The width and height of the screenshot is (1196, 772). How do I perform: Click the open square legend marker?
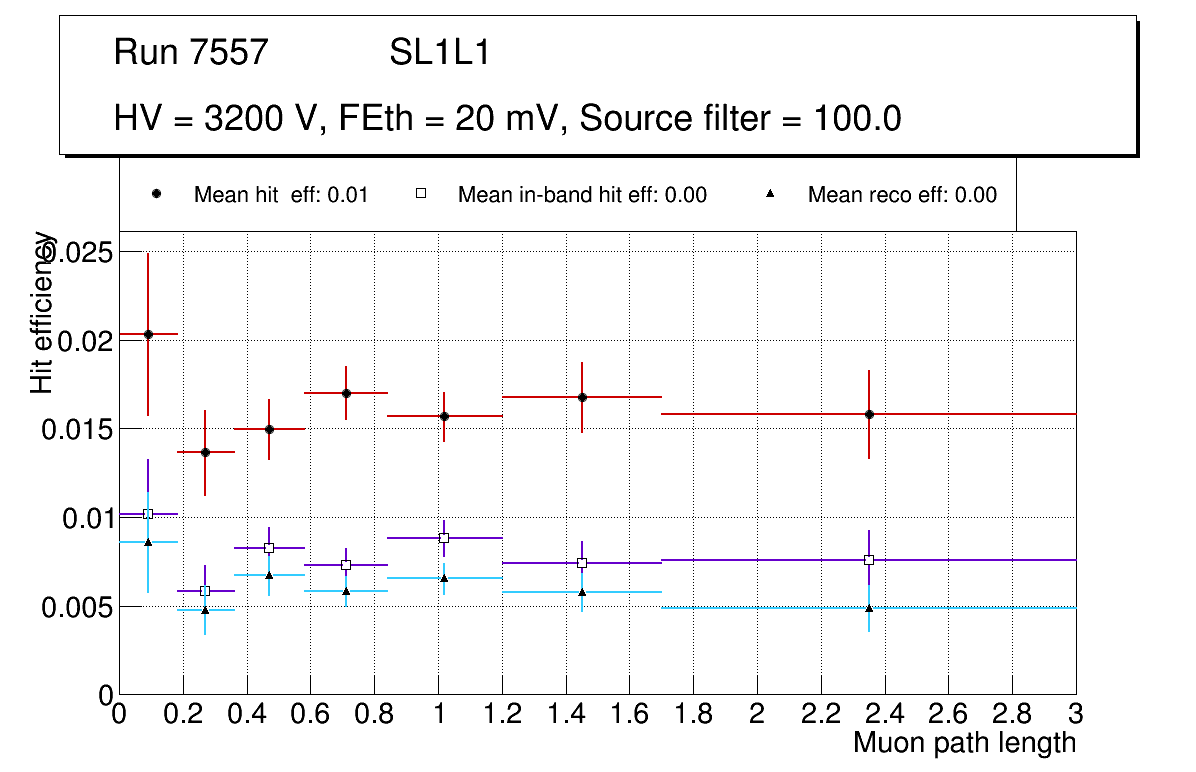pyautogui.click(x=421, y=195)
